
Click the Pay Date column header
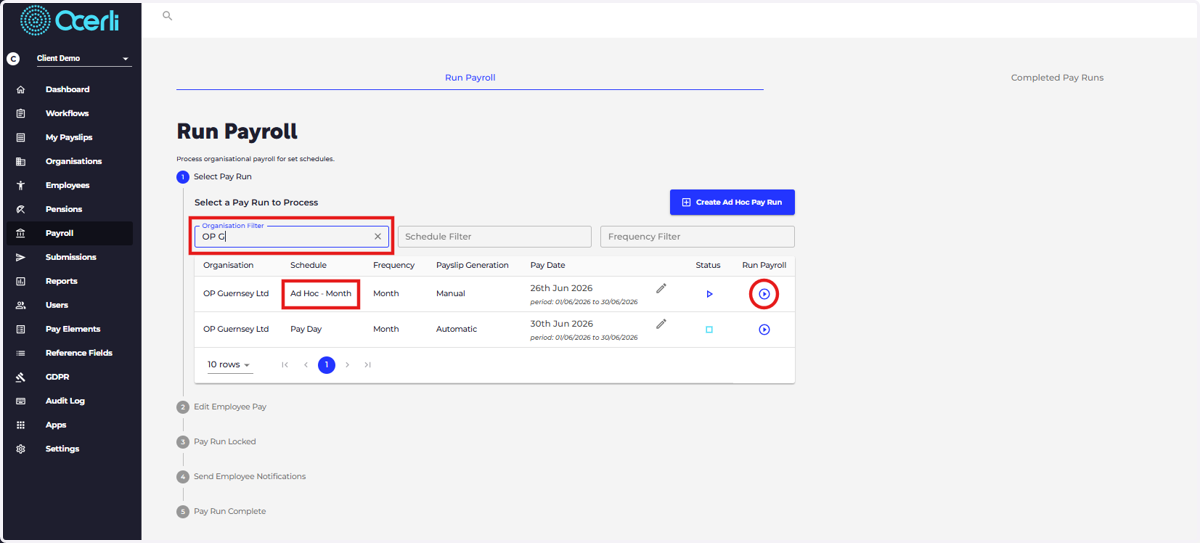pos(547,265)
